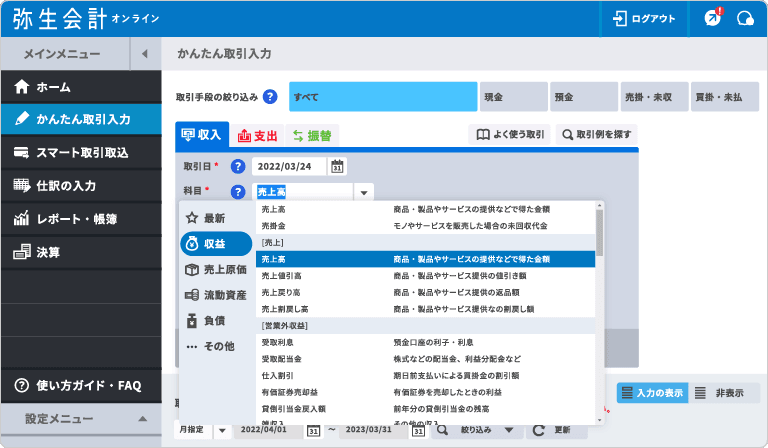This screenshot has height=448, width=768.
Task: Expand the 絞り込み dropdown arrow
Action: (x=509, y=430)
